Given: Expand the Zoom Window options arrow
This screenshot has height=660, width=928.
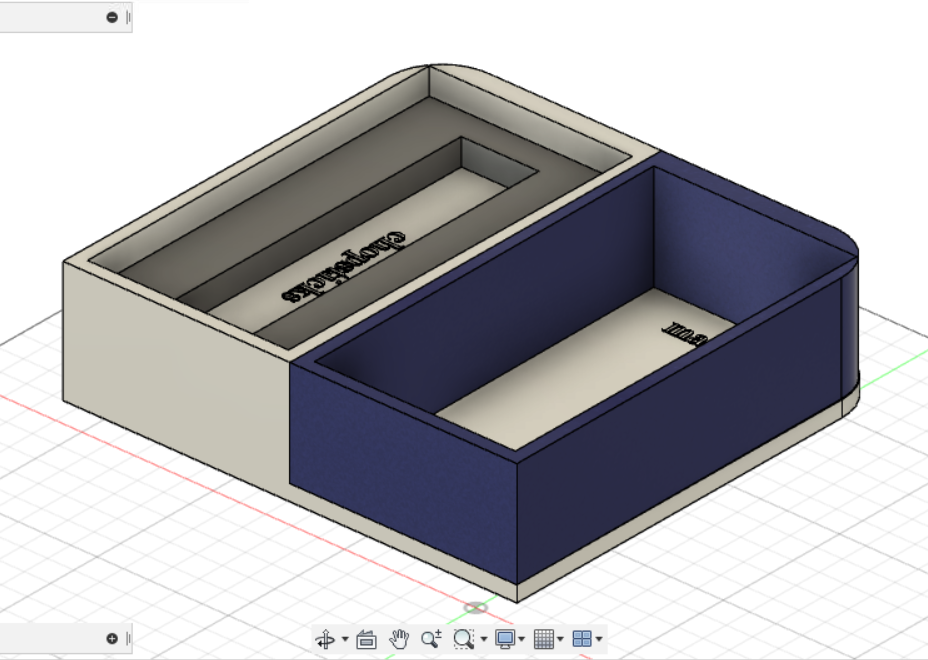Looking at the screenshot, I should click(484, 639).
